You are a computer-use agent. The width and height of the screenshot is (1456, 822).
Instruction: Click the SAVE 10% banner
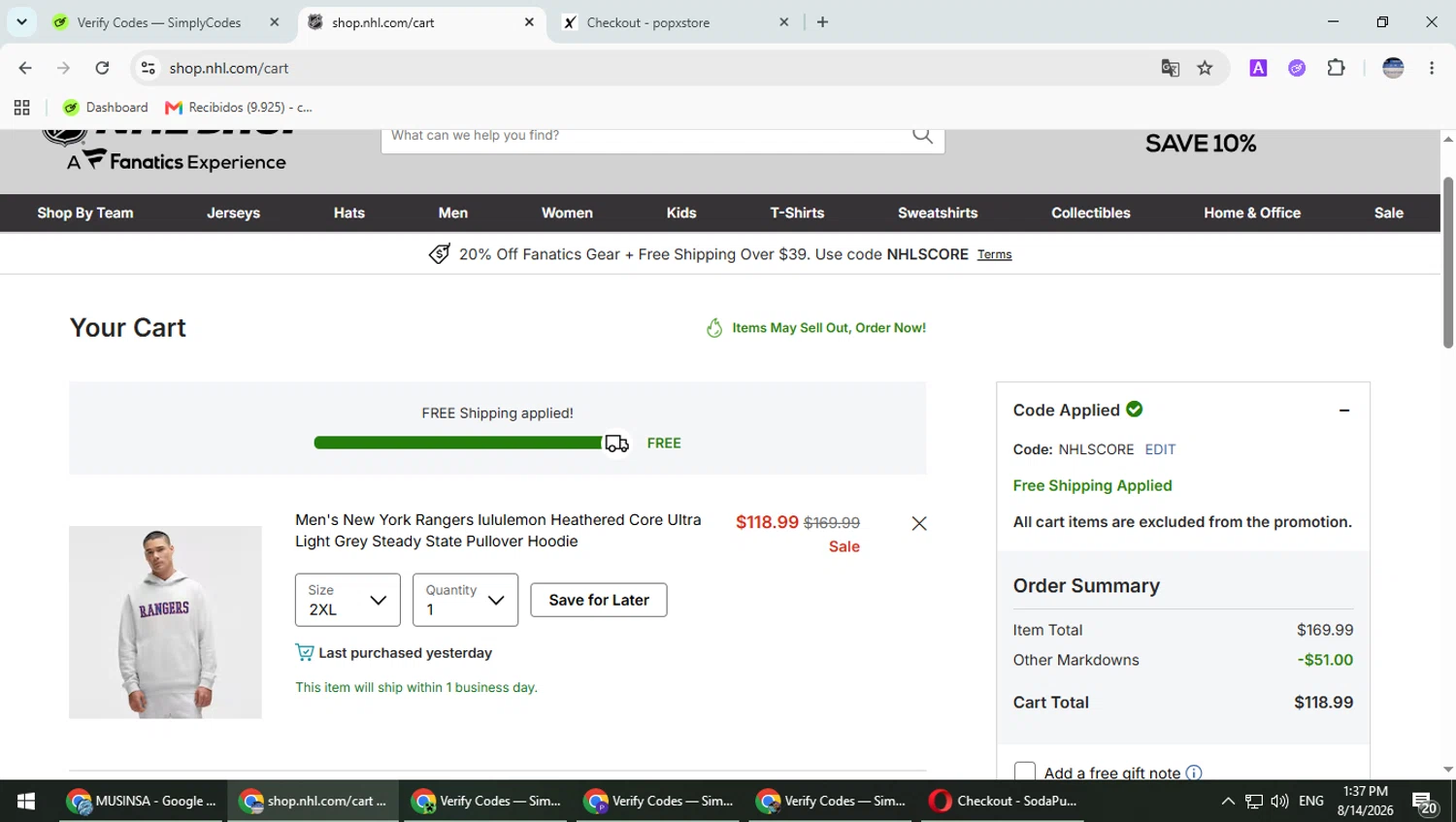pyautogui.click(x=1201, y=144)
